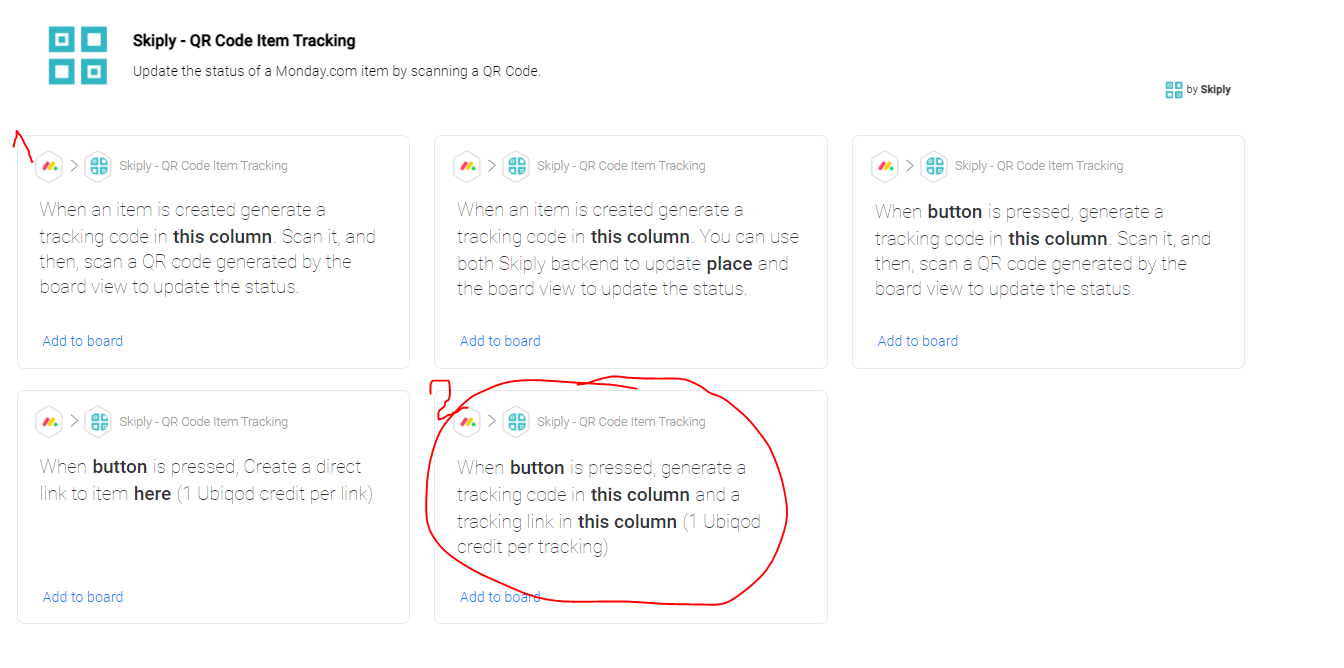Choose 'button' field in 'tracking link' card

coord(537,468)
